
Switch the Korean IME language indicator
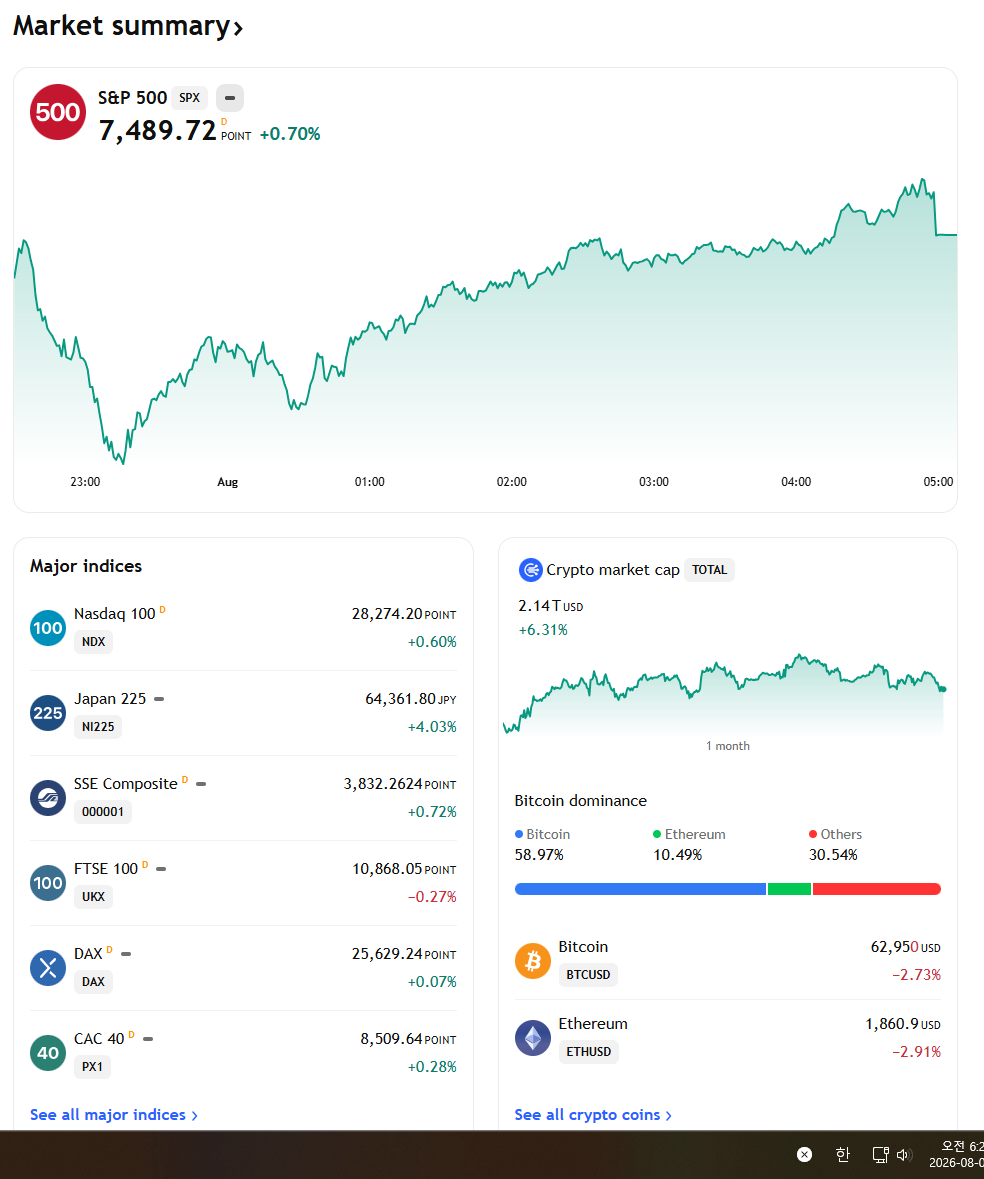pos(843,1154)
